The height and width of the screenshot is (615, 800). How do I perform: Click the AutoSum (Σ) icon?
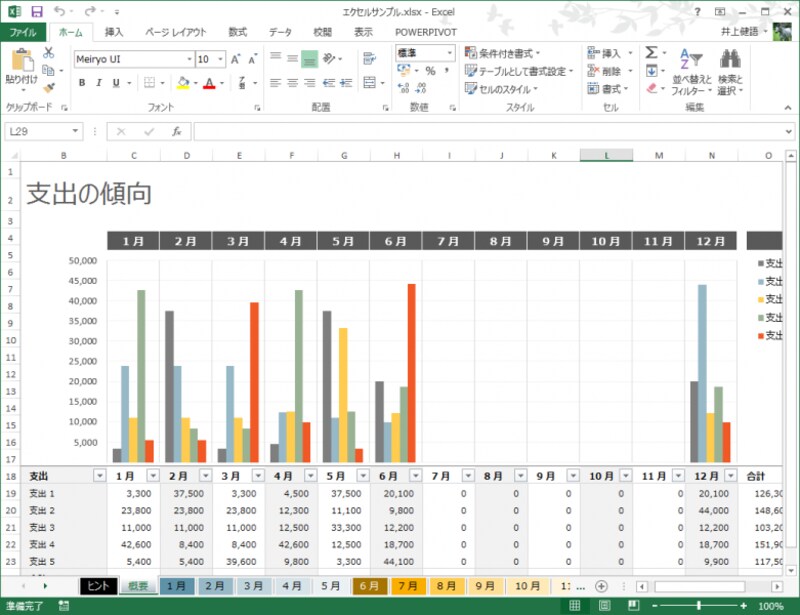coord(651,52)
